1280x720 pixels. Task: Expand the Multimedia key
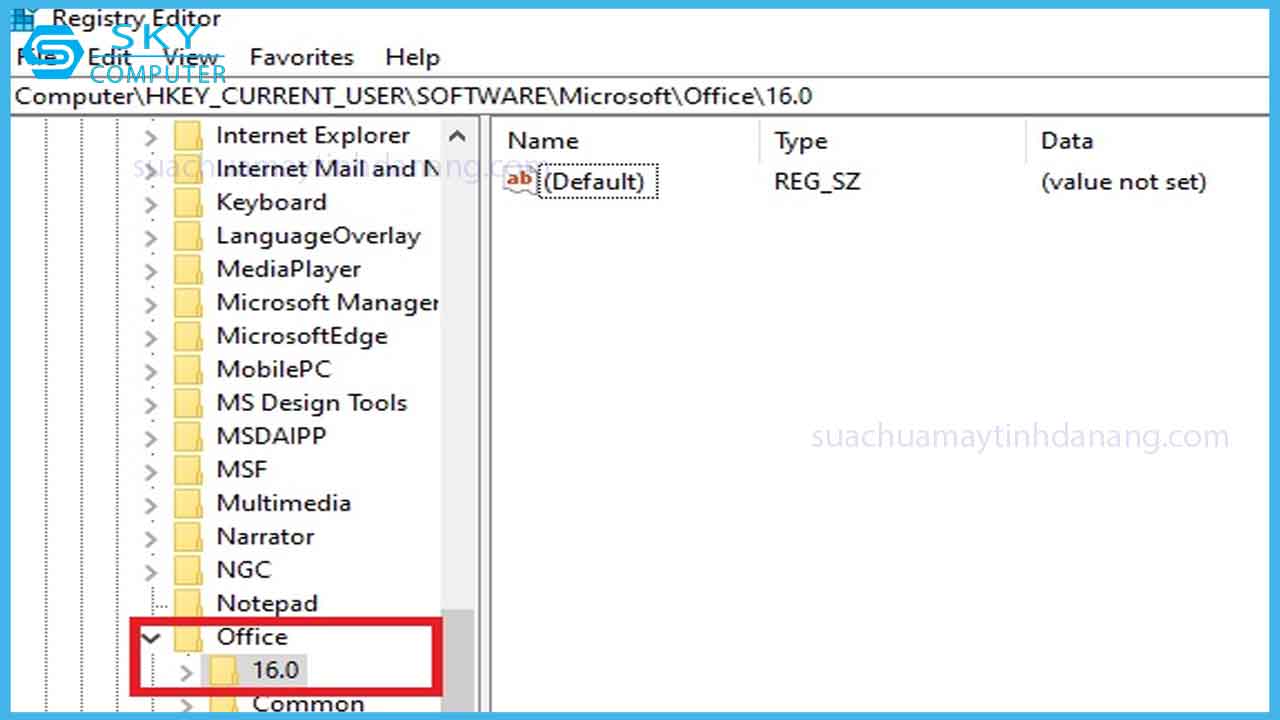(x=151, y=505)
